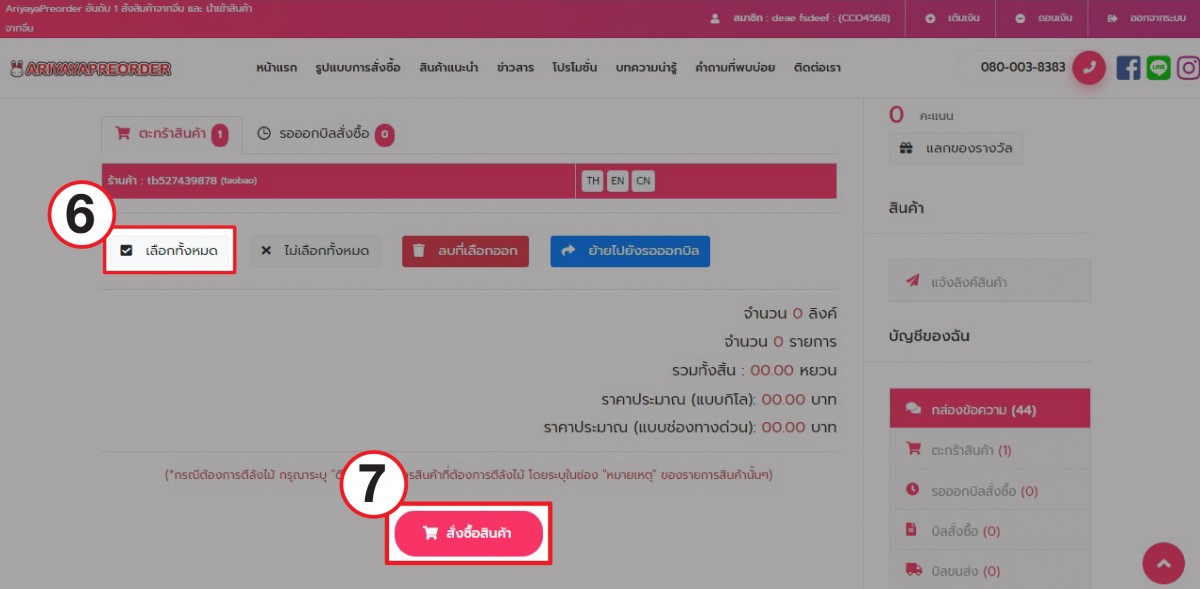Click the สั่งซื้อสินค้า order button
The image size is (1200, 589).
click(x=469, y=534)
